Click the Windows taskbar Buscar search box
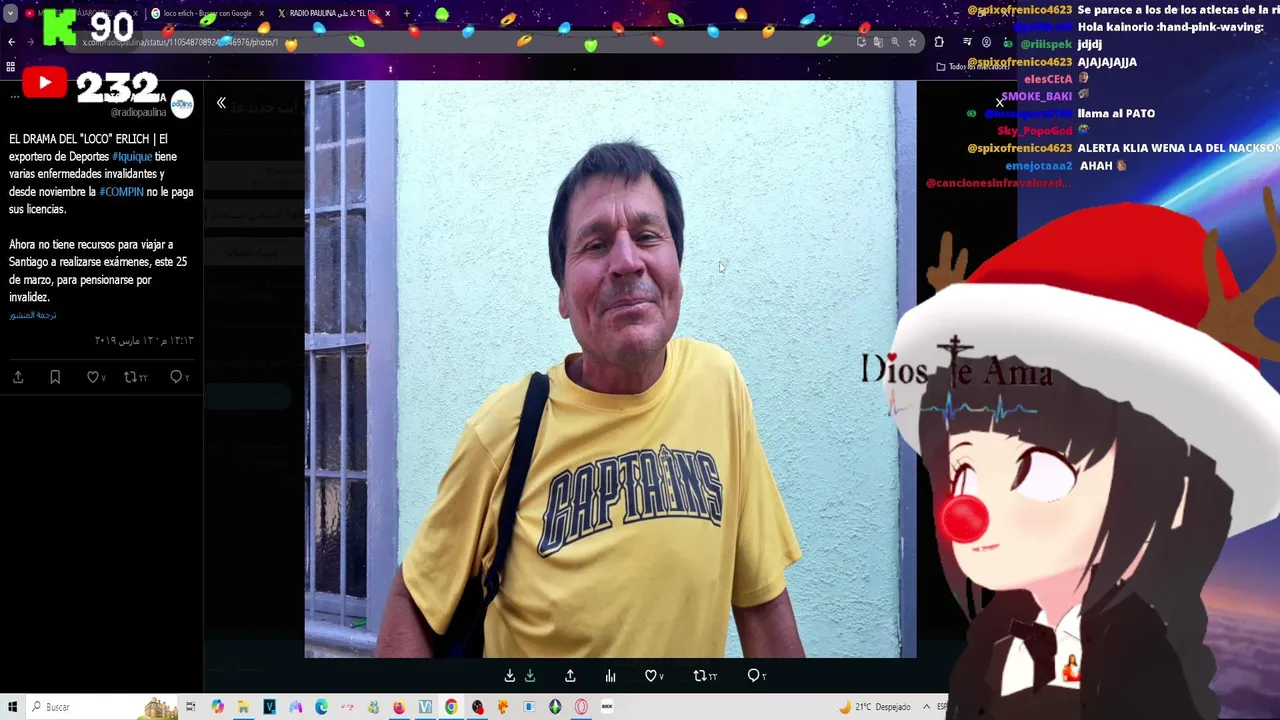1280x720 pixels. click(100, 707)
